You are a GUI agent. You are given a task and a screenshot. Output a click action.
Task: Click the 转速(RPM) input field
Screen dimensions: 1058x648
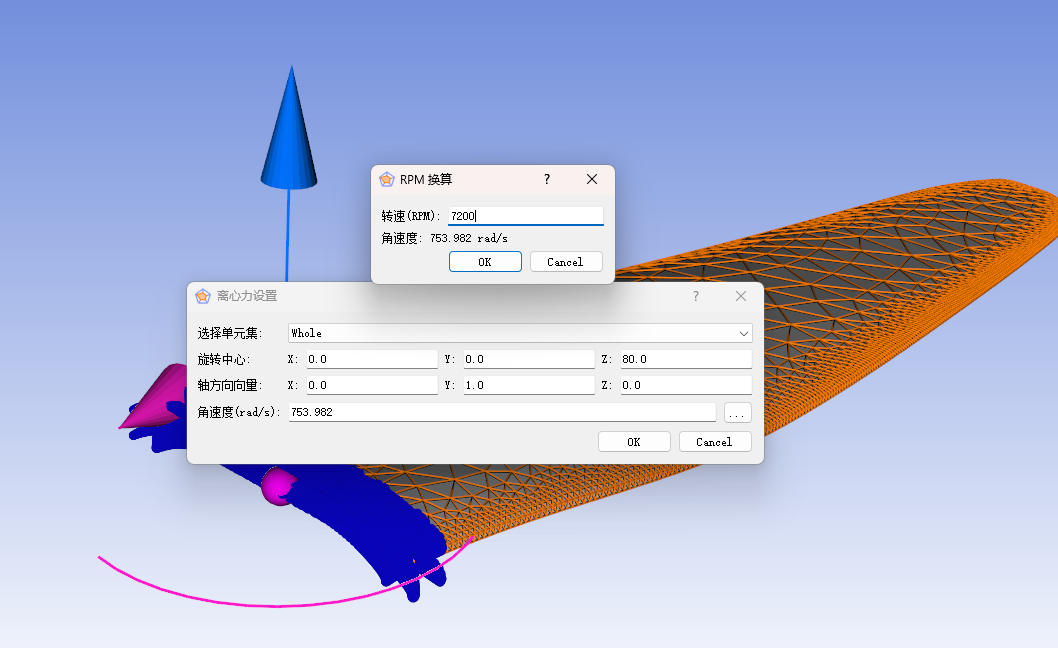pyautogui.click(x=526, y=216)
